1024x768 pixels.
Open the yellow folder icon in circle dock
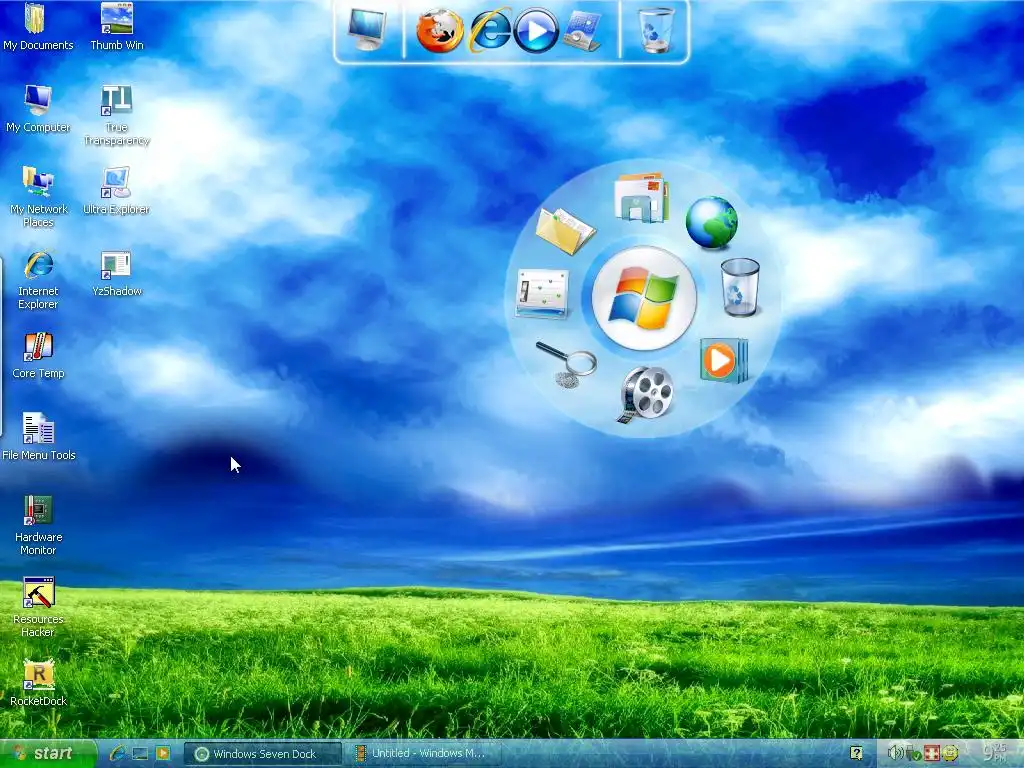pos(565,231)
